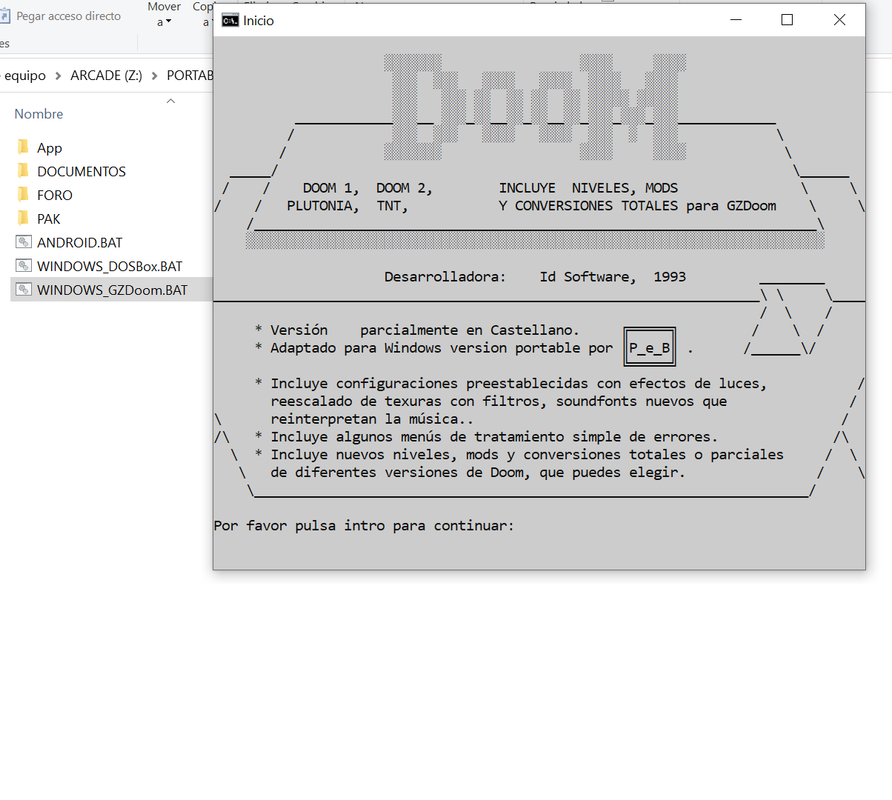The height and width of the screenshot is (800, 892).
Task: Select ANDROID.BAT file name
Action: click(80, 243)
